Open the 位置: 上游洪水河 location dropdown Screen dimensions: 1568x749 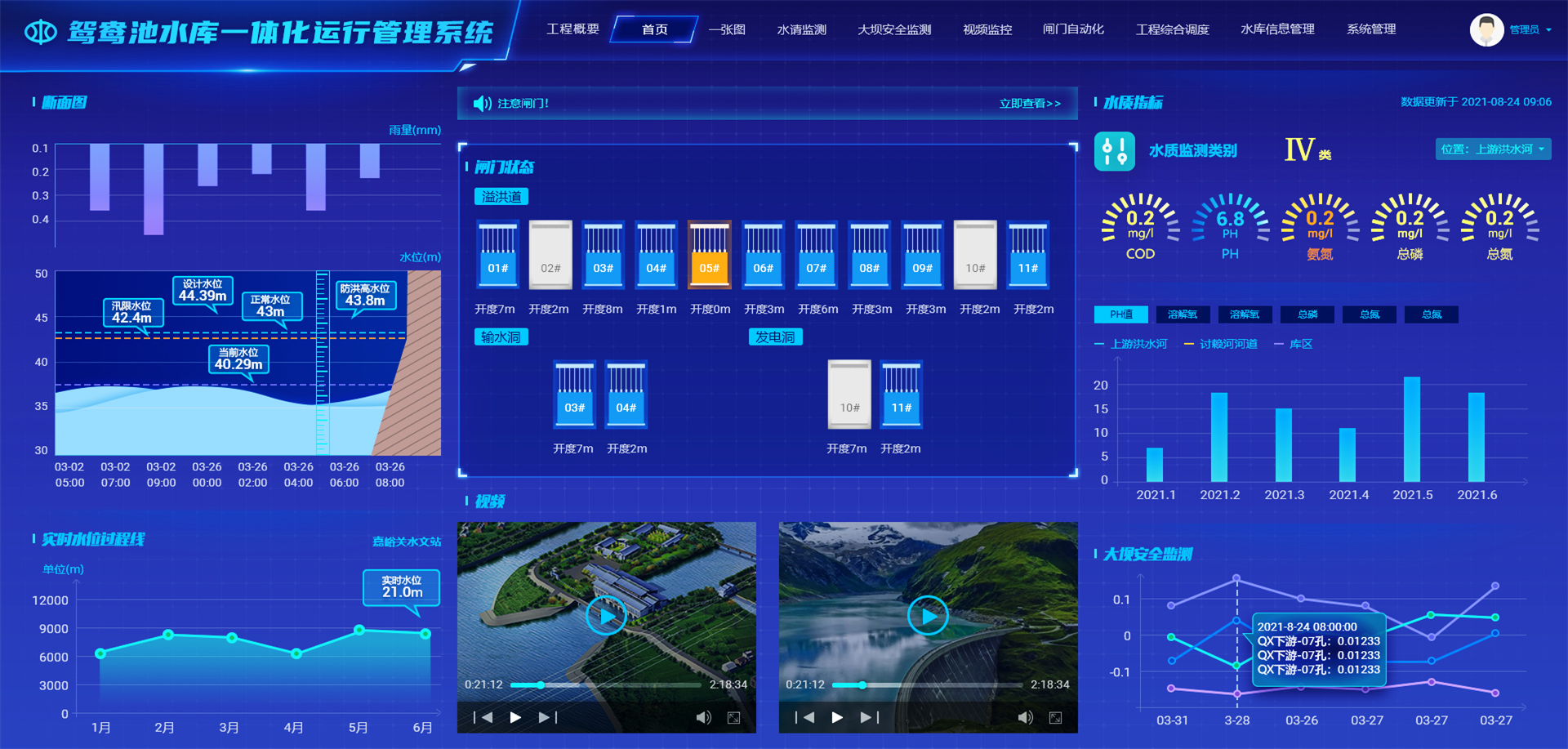pos(1493,149)
